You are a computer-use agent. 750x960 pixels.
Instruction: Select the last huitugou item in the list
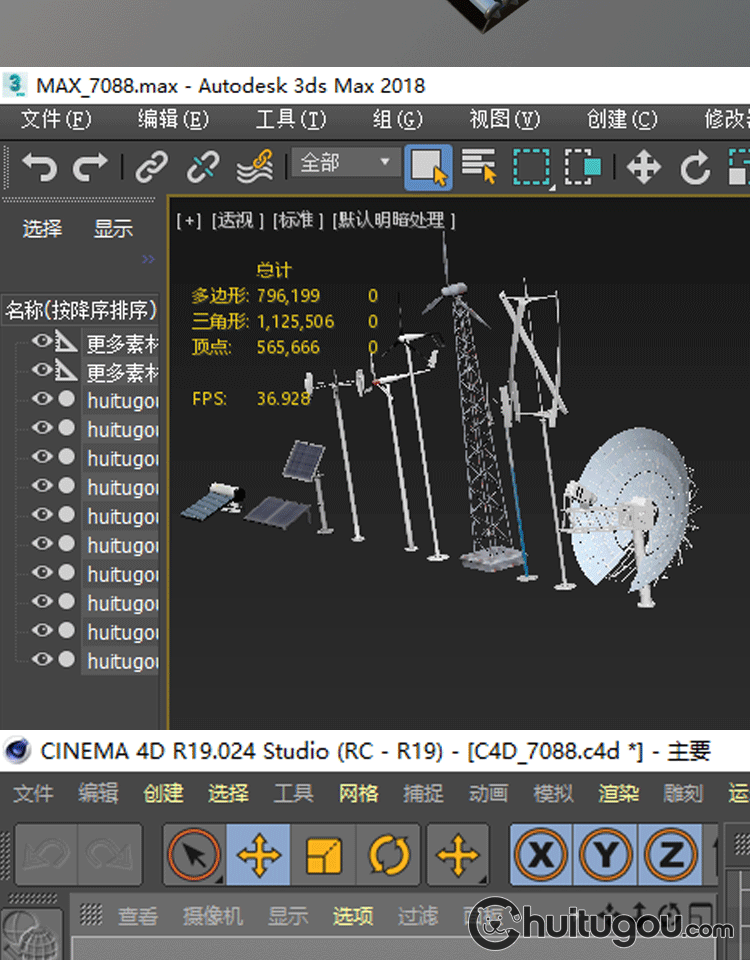click(122, 661)
